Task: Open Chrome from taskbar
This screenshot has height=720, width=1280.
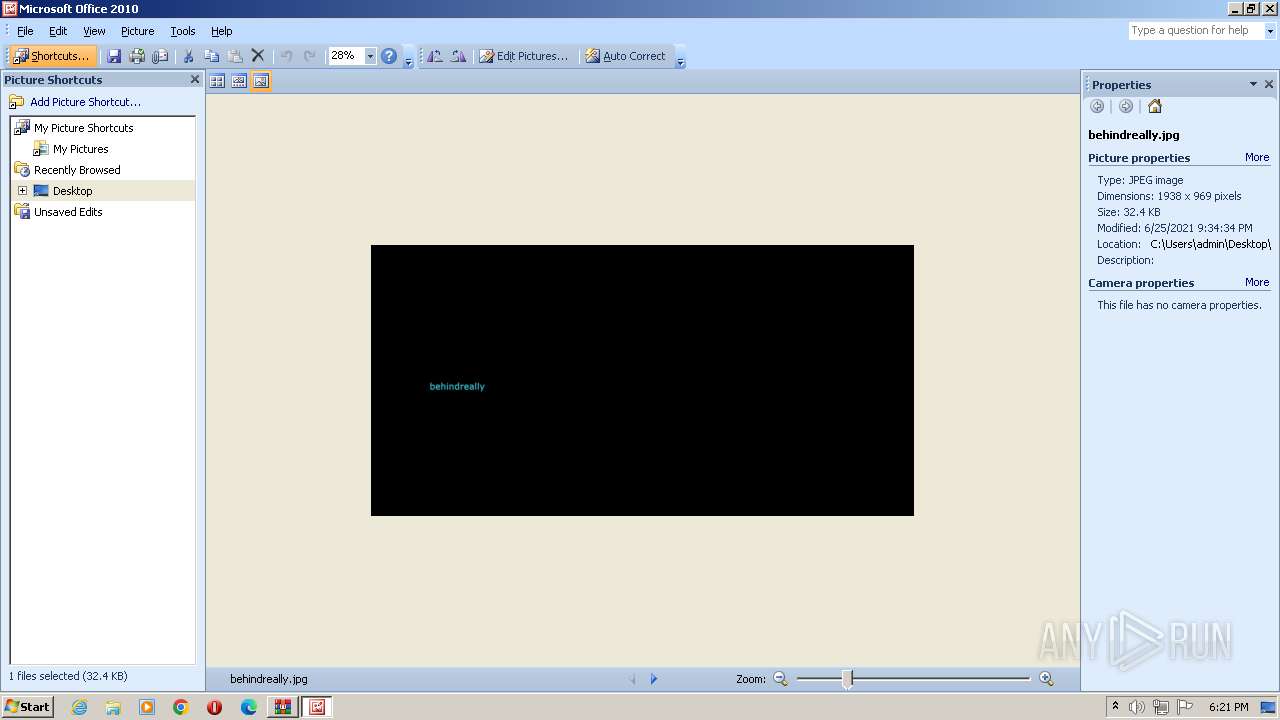Action: [x=180, y=707]
